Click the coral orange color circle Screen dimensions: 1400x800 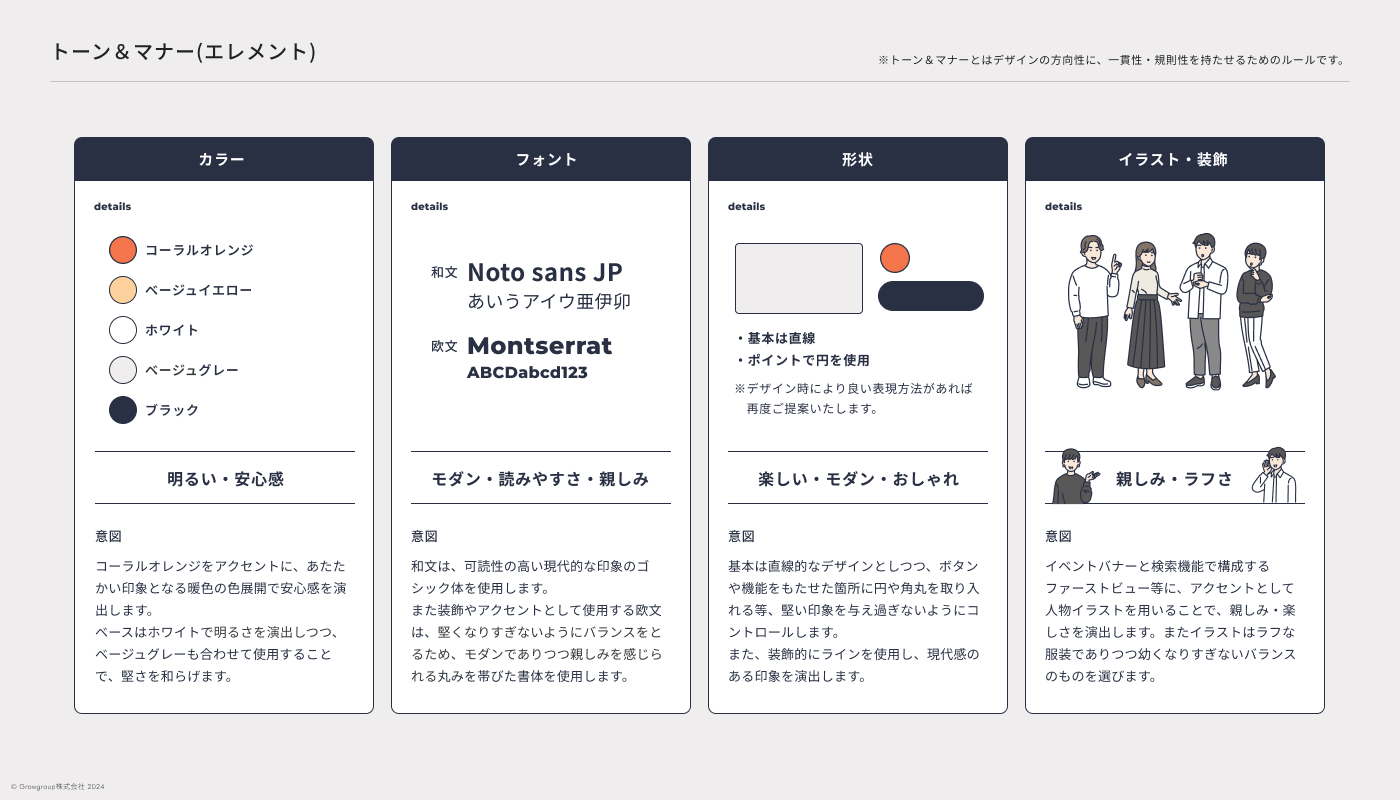click(123, 250)
